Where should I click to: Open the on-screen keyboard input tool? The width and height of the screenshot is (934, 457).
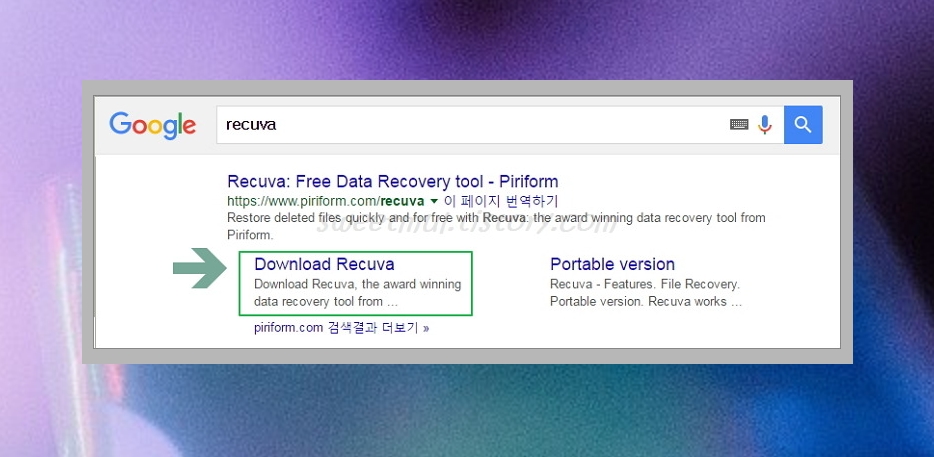pos(739,125)
